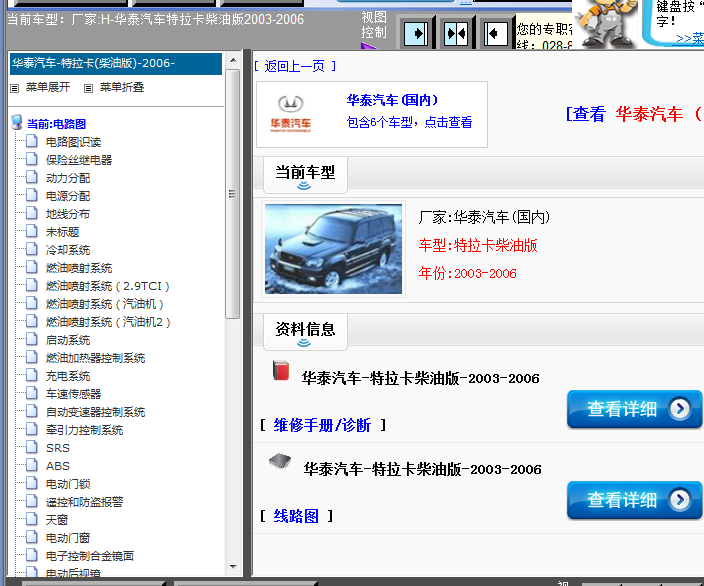Click the 菜单展开 text label
Viewport: 704px width, 586px height.
(48, 87)
